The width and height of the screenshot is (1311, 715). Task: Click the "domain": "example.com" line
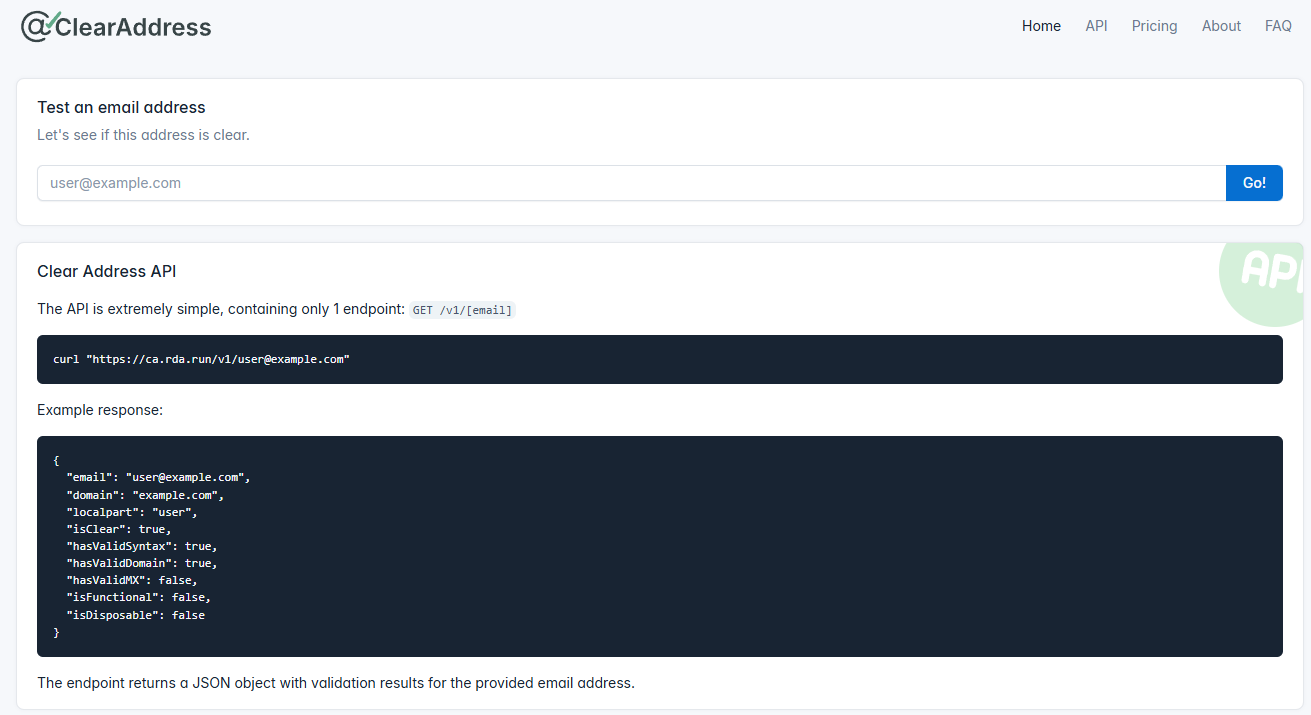tap(145, 495)
